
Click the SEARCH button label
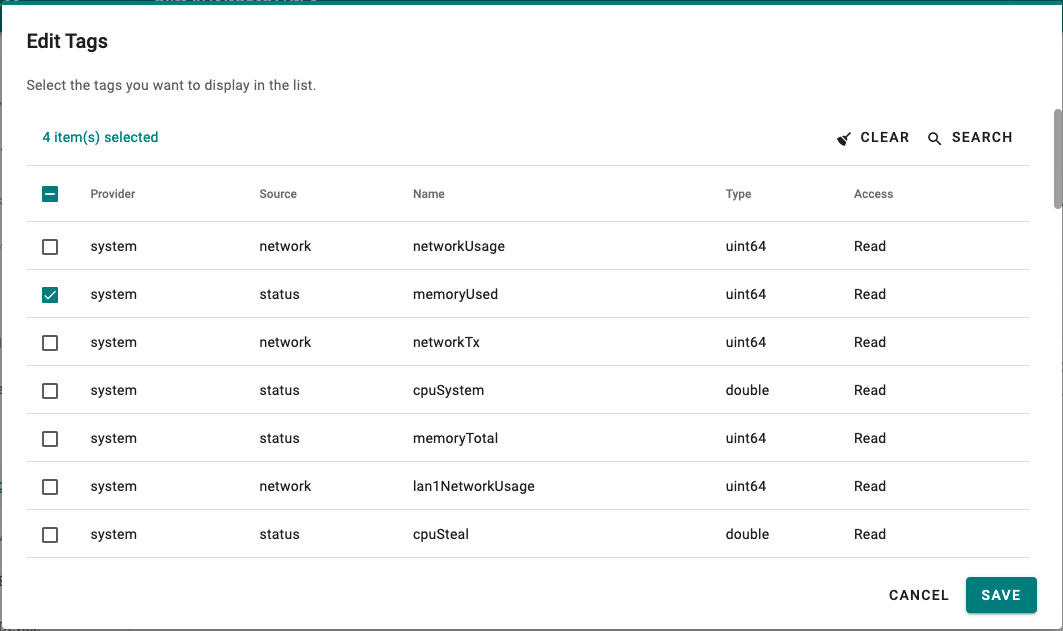[x=982, y=138]
